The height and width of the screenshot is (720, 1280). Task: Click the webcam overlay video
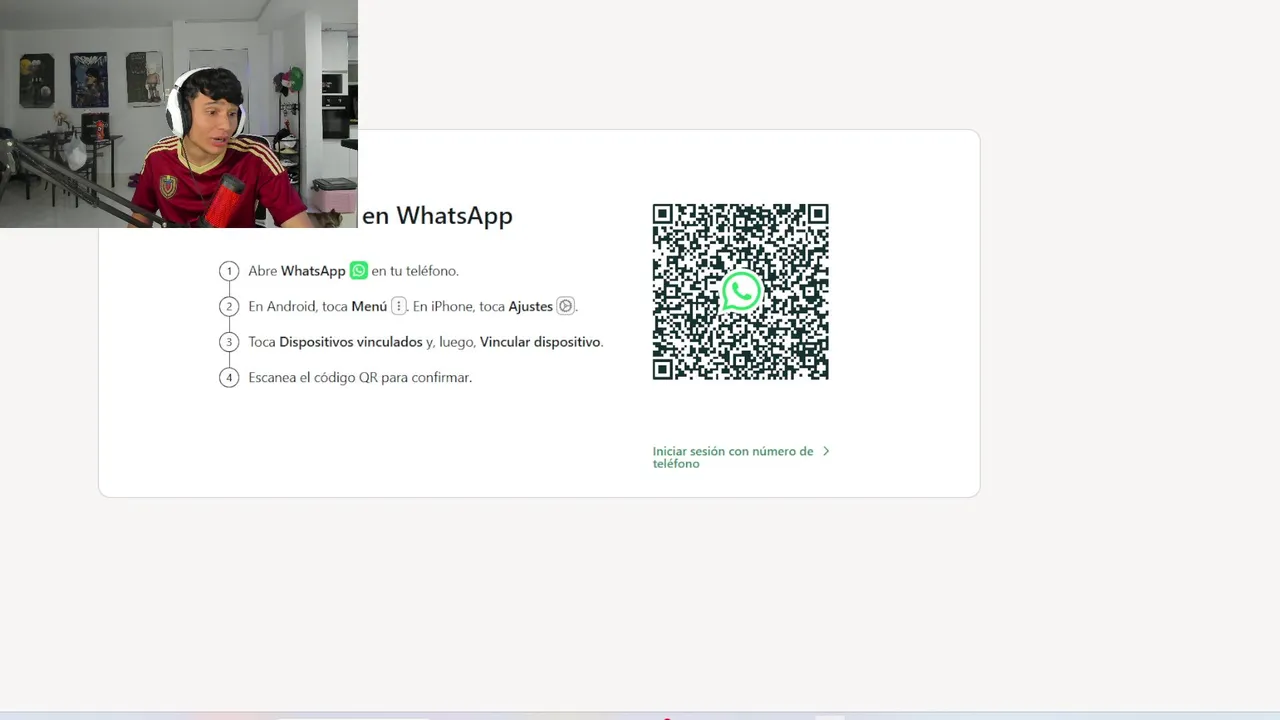tap(179, 114)
